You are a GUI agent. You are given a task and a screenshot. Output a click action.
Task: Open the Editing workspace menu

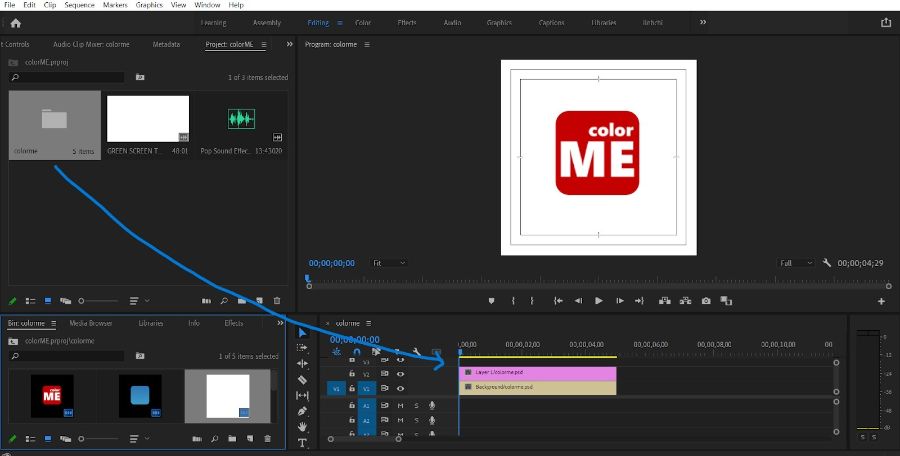pyautogui.click(x=340, y=23)
